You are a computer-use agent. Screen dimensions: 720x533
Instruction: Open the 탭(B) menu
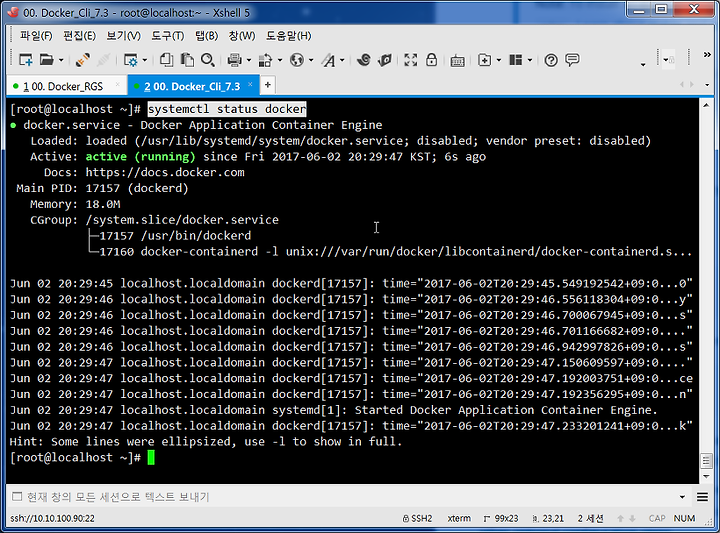coord(207,36)
